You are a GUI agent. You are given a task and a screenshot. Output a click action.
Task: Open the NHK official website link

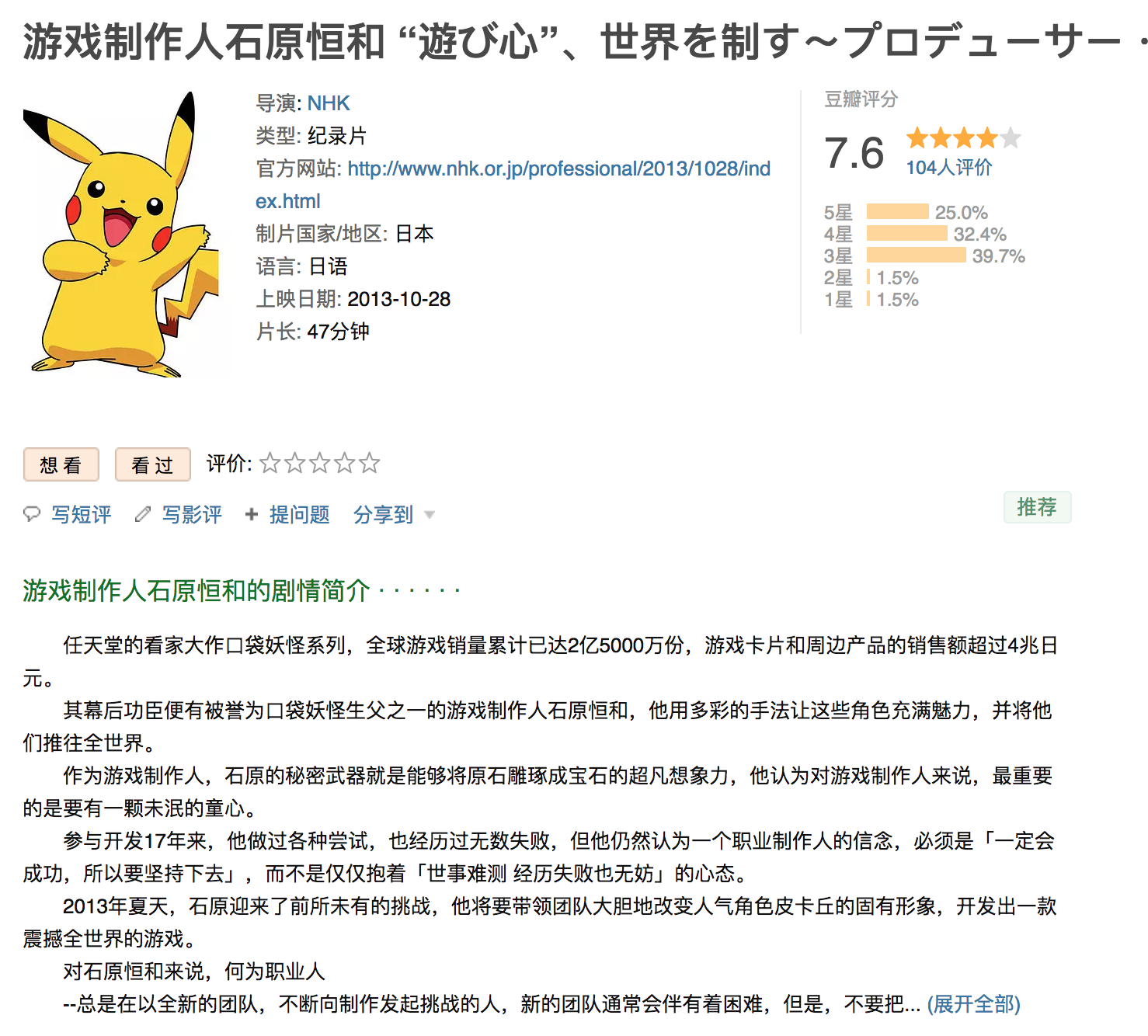click(513, 185)
